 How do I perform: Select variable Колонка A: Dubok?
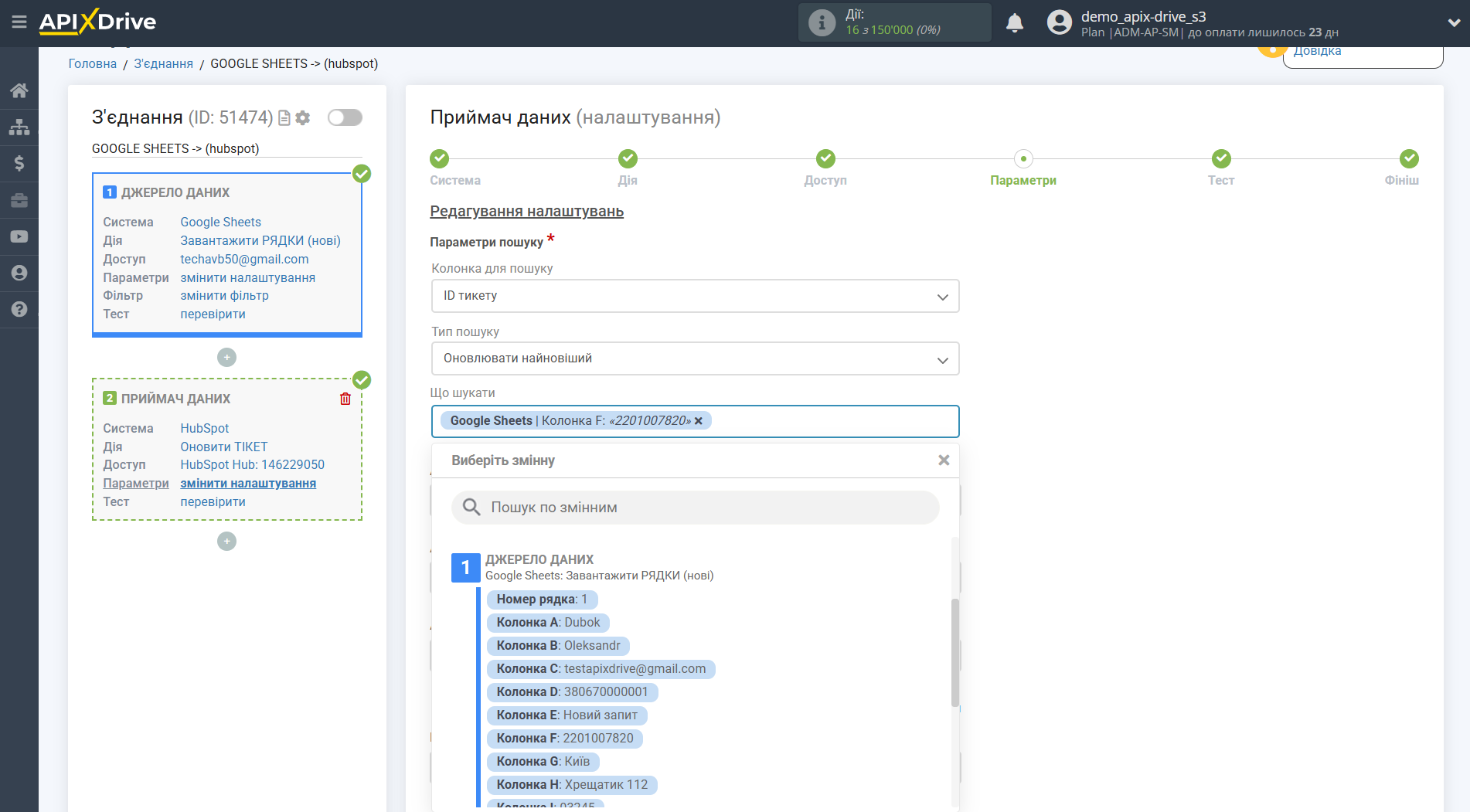point(548,622)
